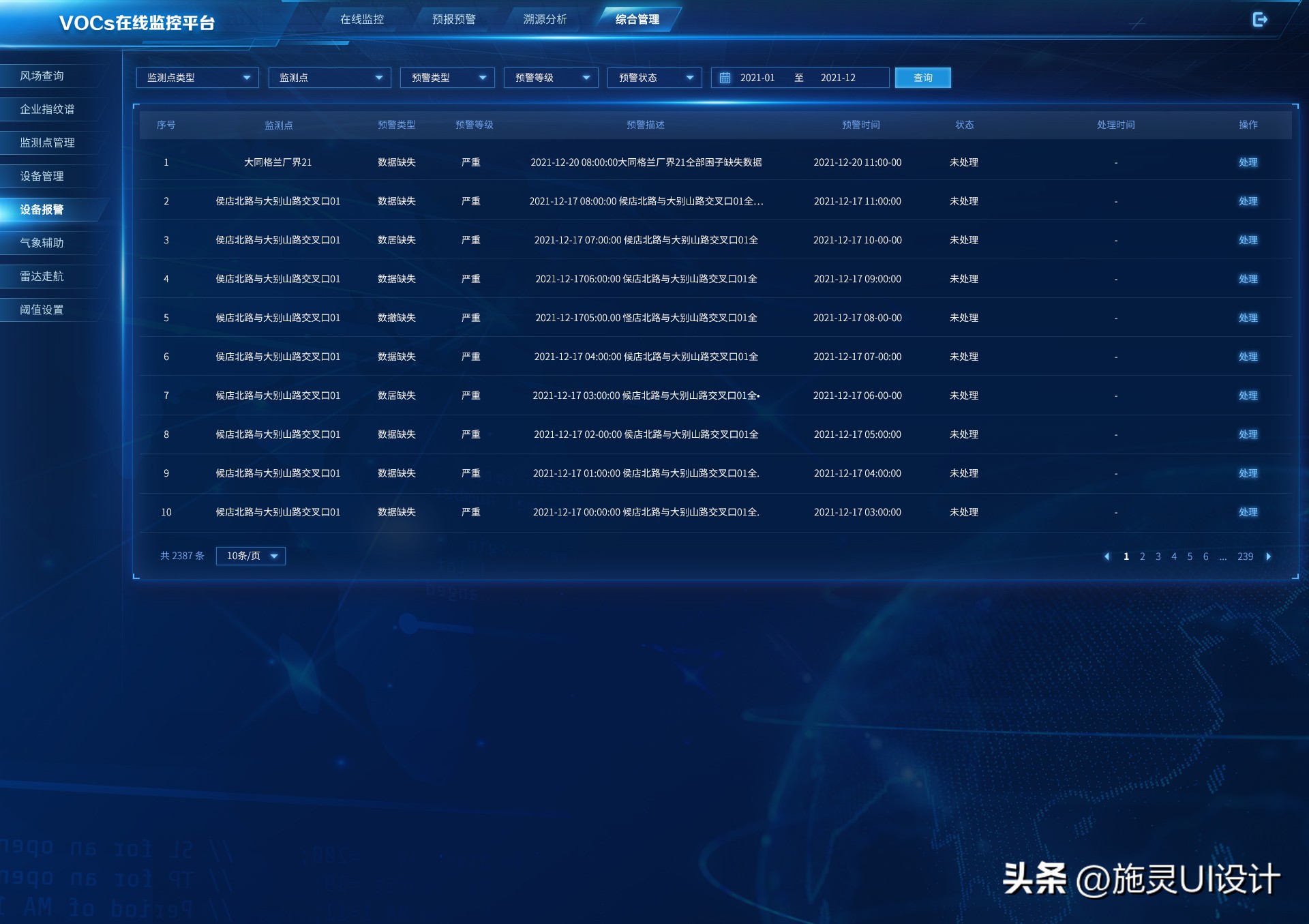
Task: Open 雷达走航 in the sidebar
Action: coord(42,276)
